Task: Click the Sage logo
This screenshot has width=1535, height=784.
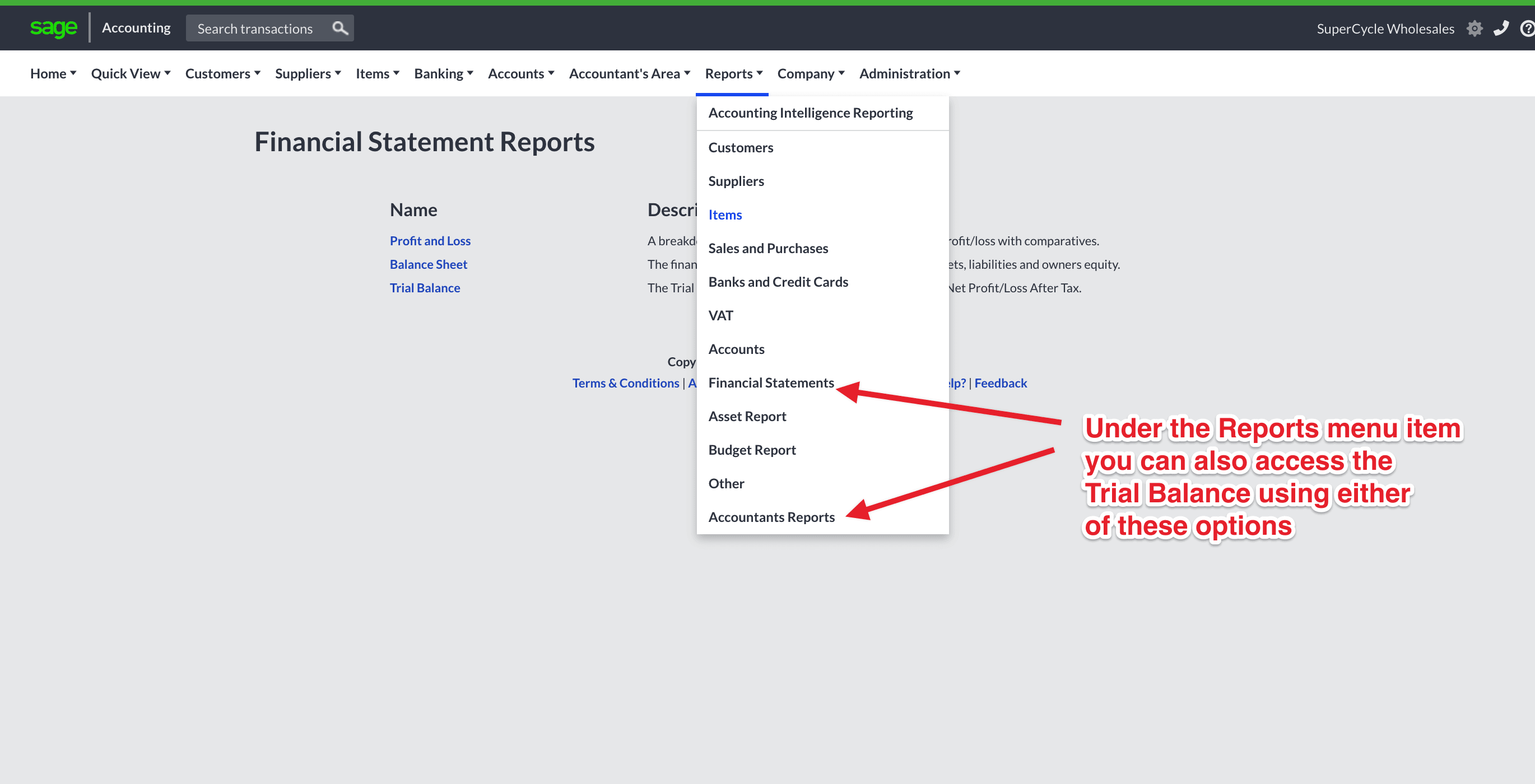Action: coord(53,27)
